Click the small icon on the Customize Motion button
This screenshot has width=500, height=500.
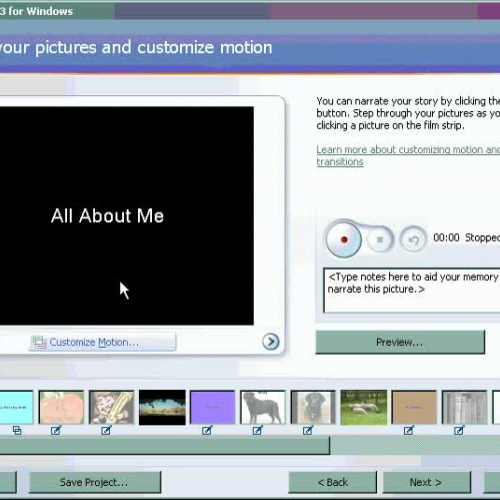39,342
